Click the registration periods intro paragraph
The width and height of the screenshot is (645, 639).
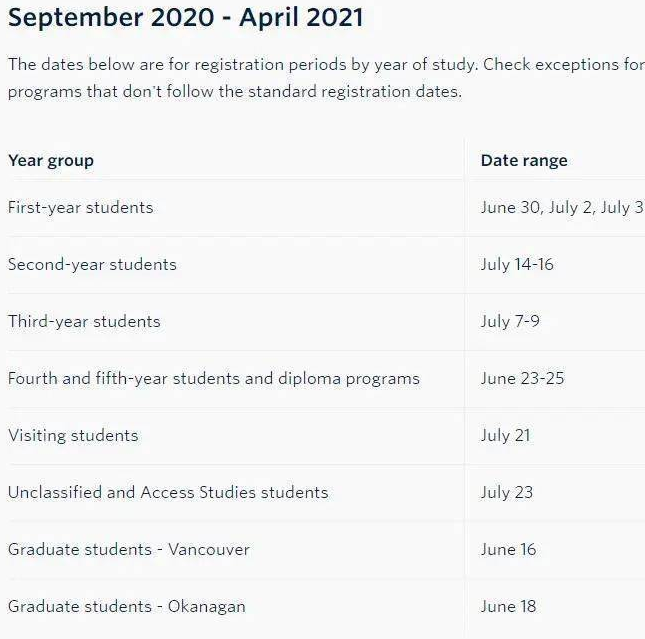[326, 78]
